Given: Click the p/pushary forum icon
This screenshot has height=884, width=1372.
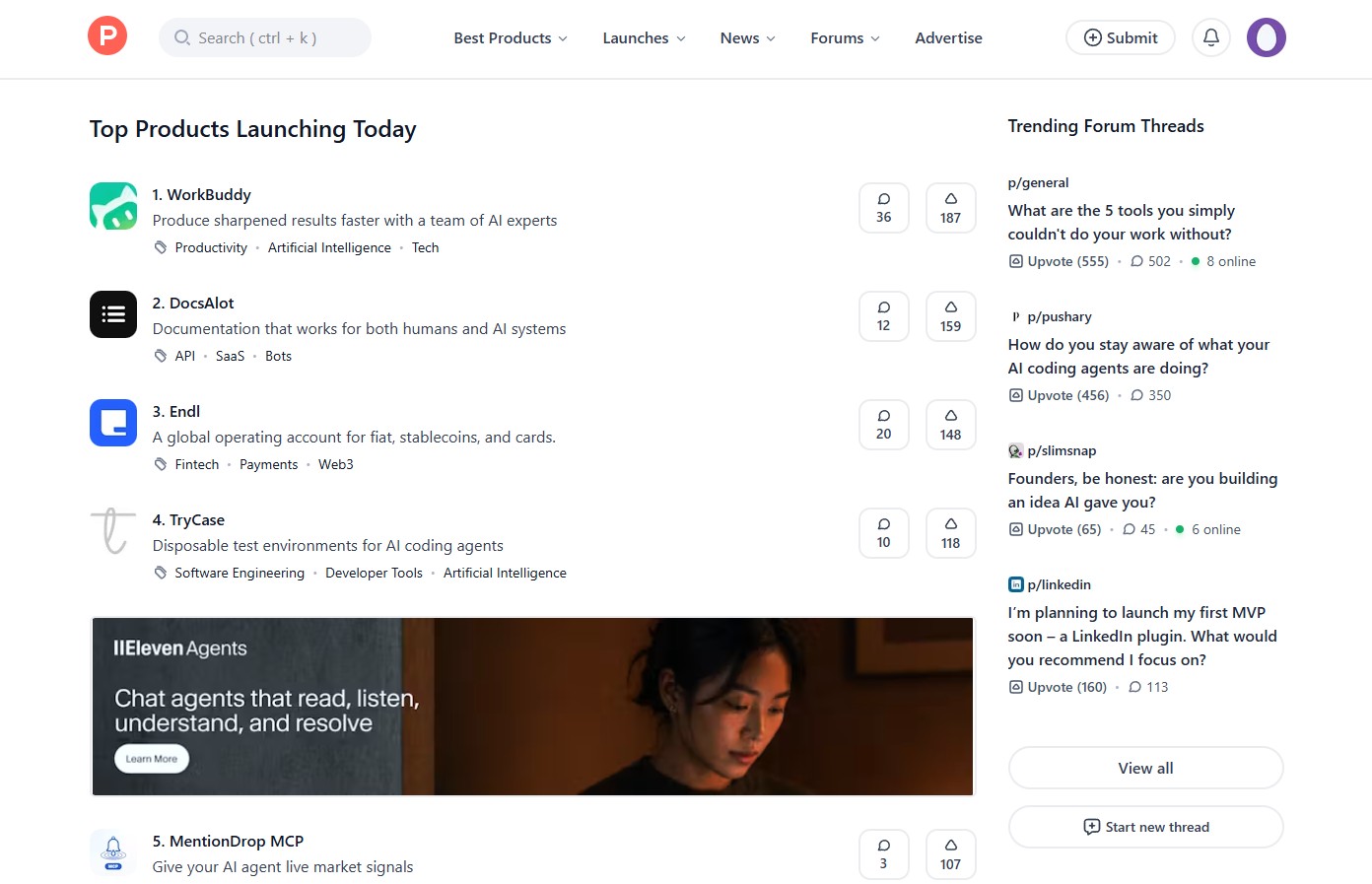Looking at the screenshot, I should 1015,316.
